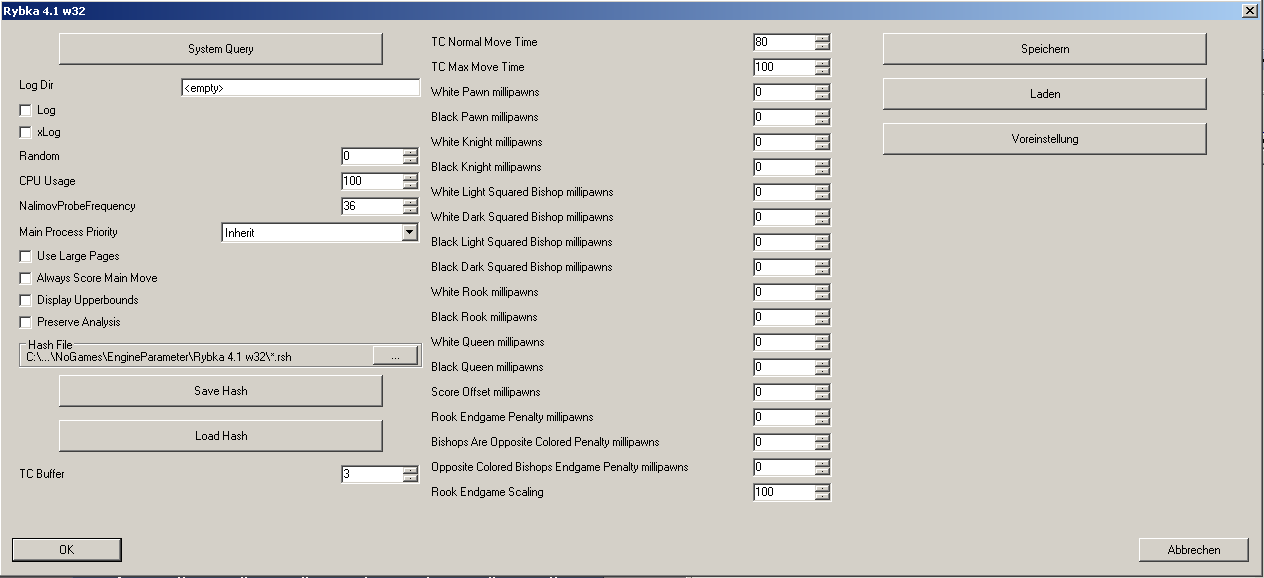Click the System Query button

click(x=221, y=49)
